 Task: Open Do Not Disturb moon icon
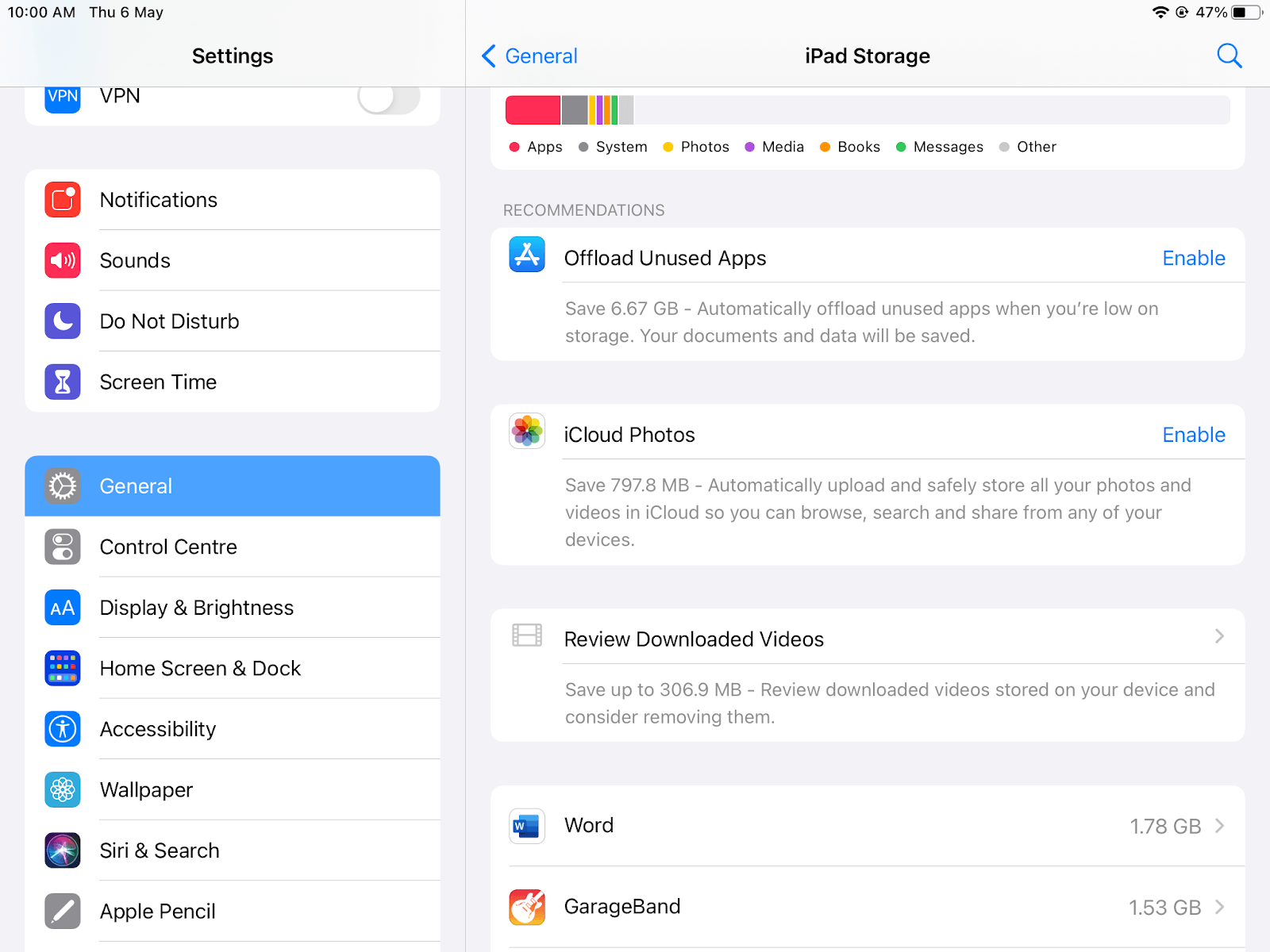point(63,321)
